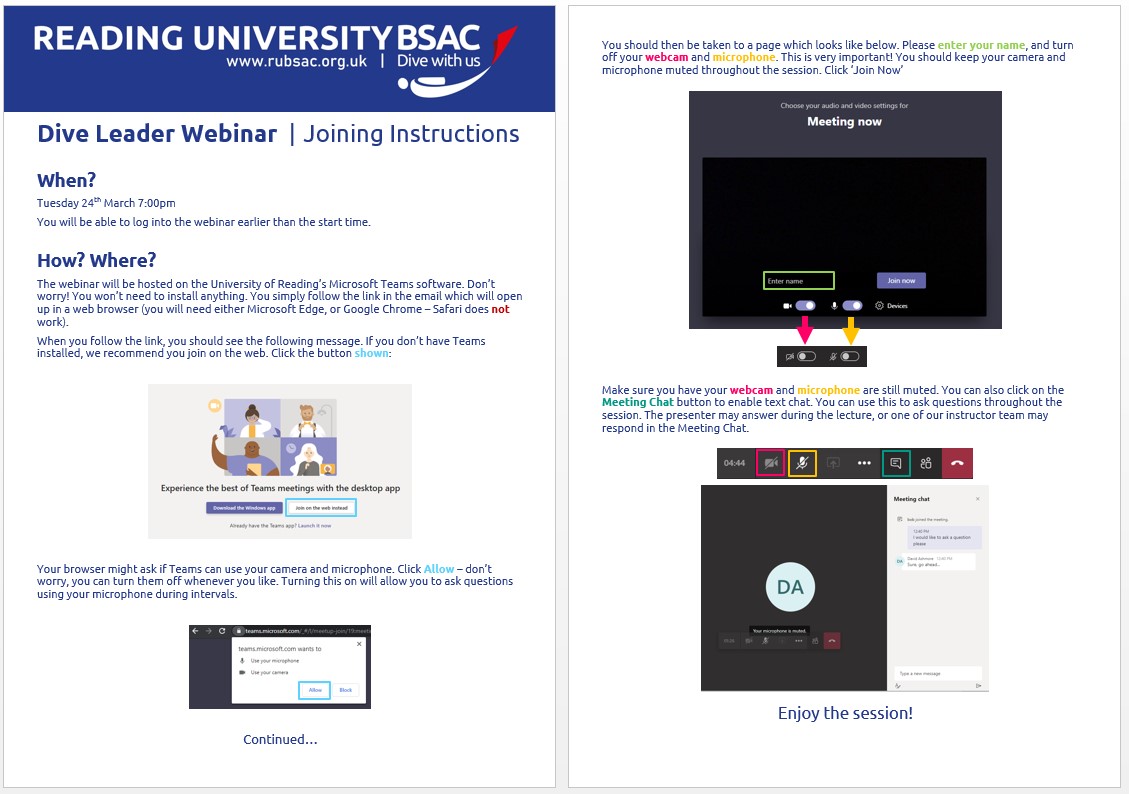This screenshot has height=794, width=1129.
Task: Turn off the switched-on camera toggle
Action: (806, 306)
